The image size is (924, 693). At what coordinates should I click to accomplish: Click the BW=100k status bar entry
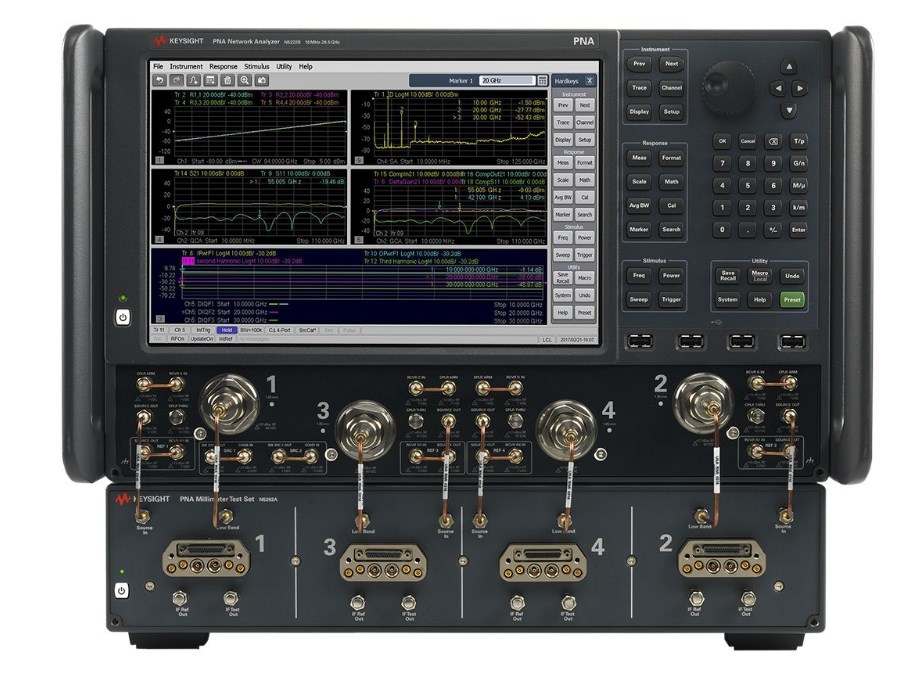251,331
